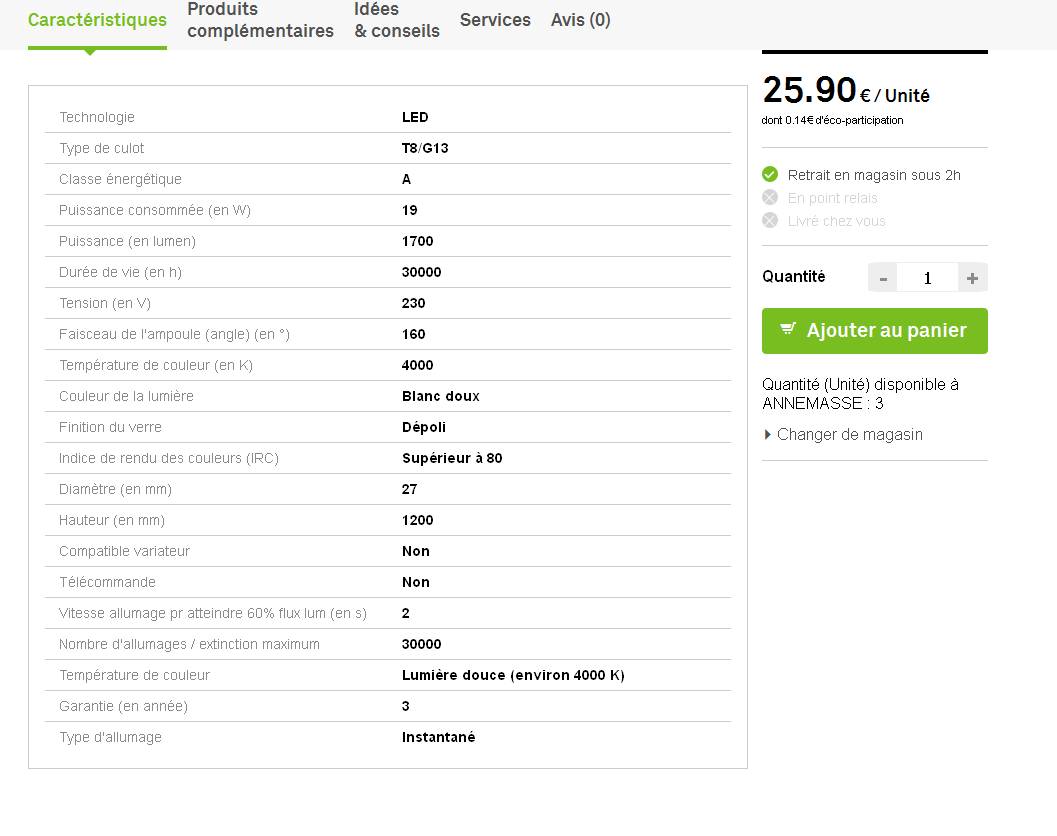Click the quantity input field

pyautogui.click(x=927, y=278)
